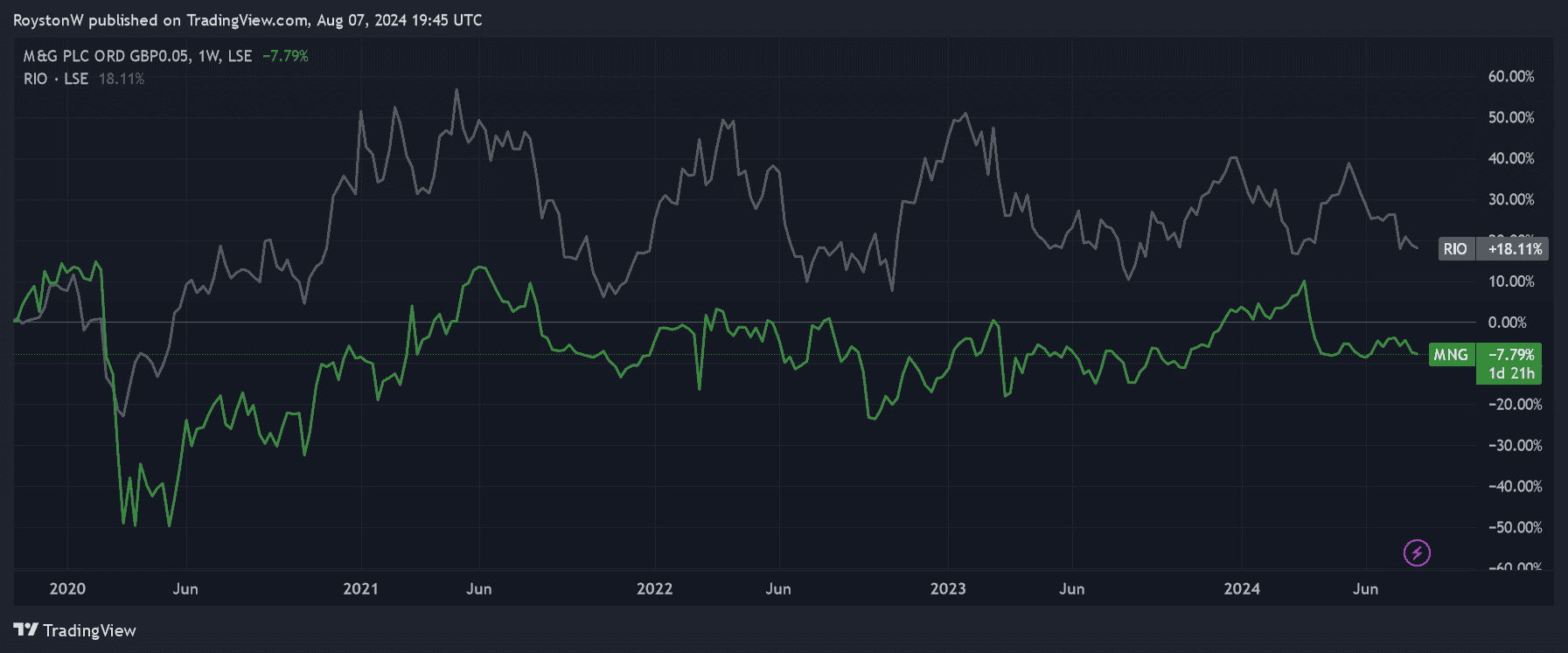
Task: Click the -50.00% price axis label
Action: pos(1510,527)
